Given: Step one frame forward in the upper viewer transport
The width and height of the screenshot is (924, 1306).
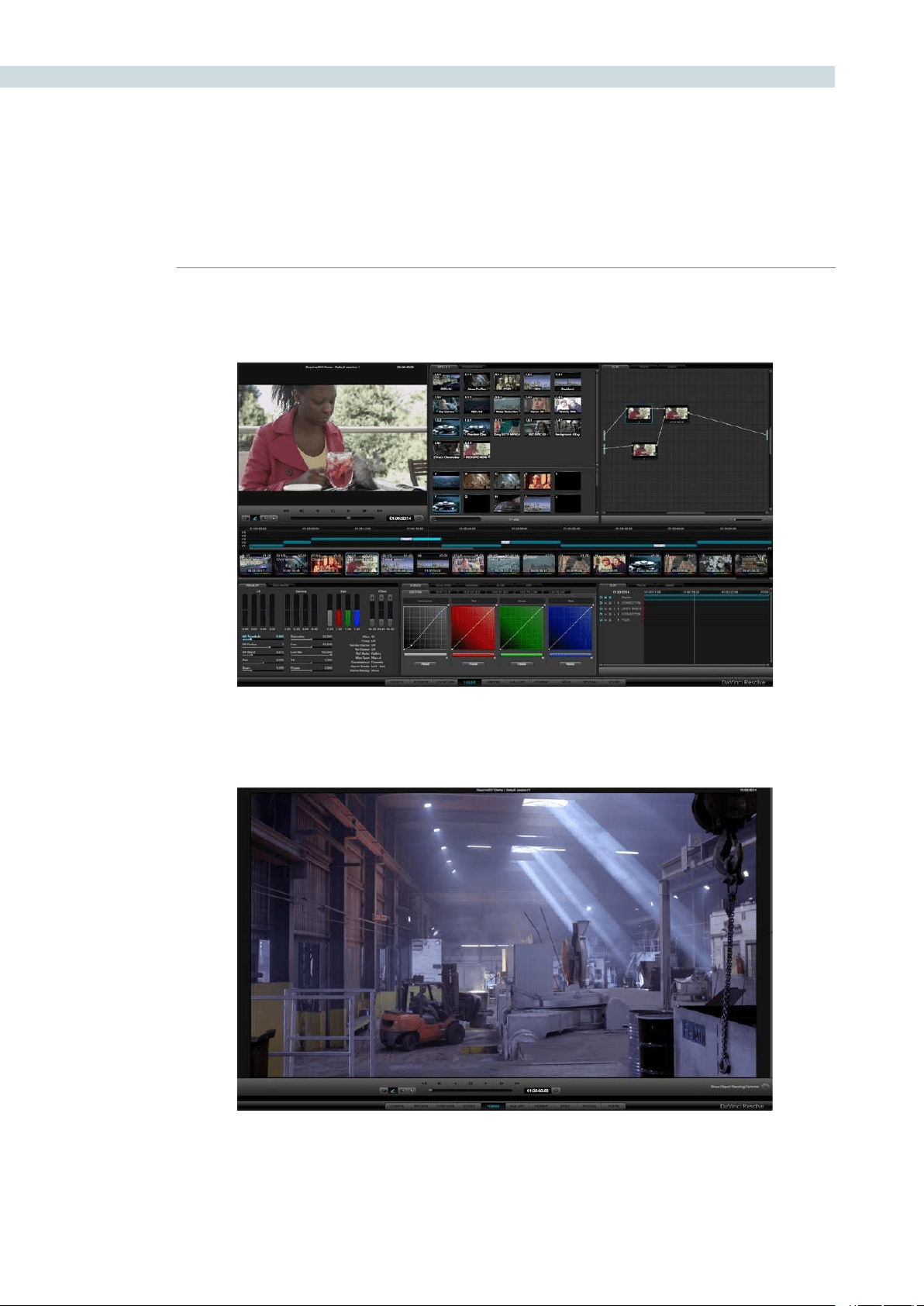Looking at the screenshot, I should [x=364, y=511].
